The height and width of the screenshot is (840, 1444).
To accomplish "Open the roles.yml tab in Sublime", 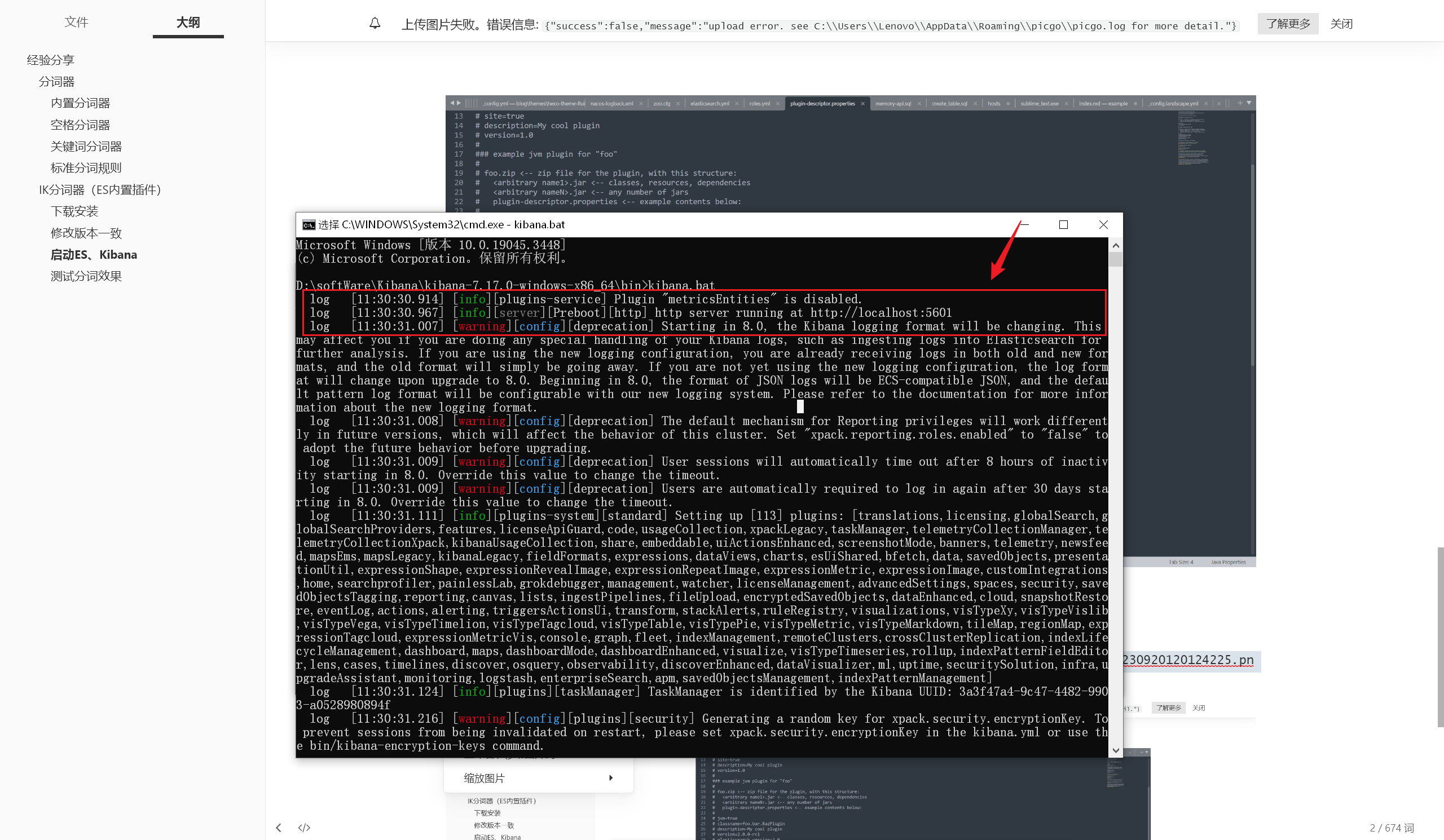I will 759,104.
